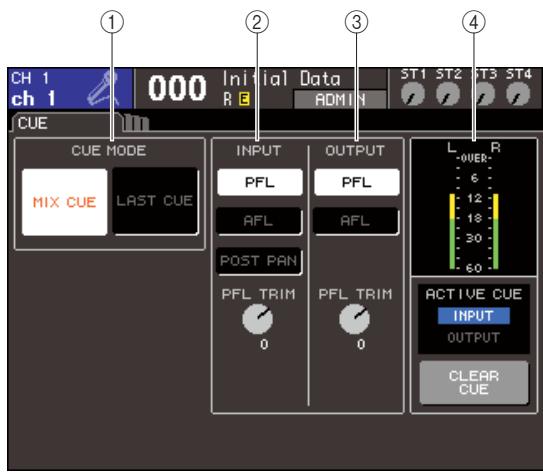The width and height of the screenshot is (543, 474).
Task: Click the R read-only indicator
Action: tap(228, 99)
